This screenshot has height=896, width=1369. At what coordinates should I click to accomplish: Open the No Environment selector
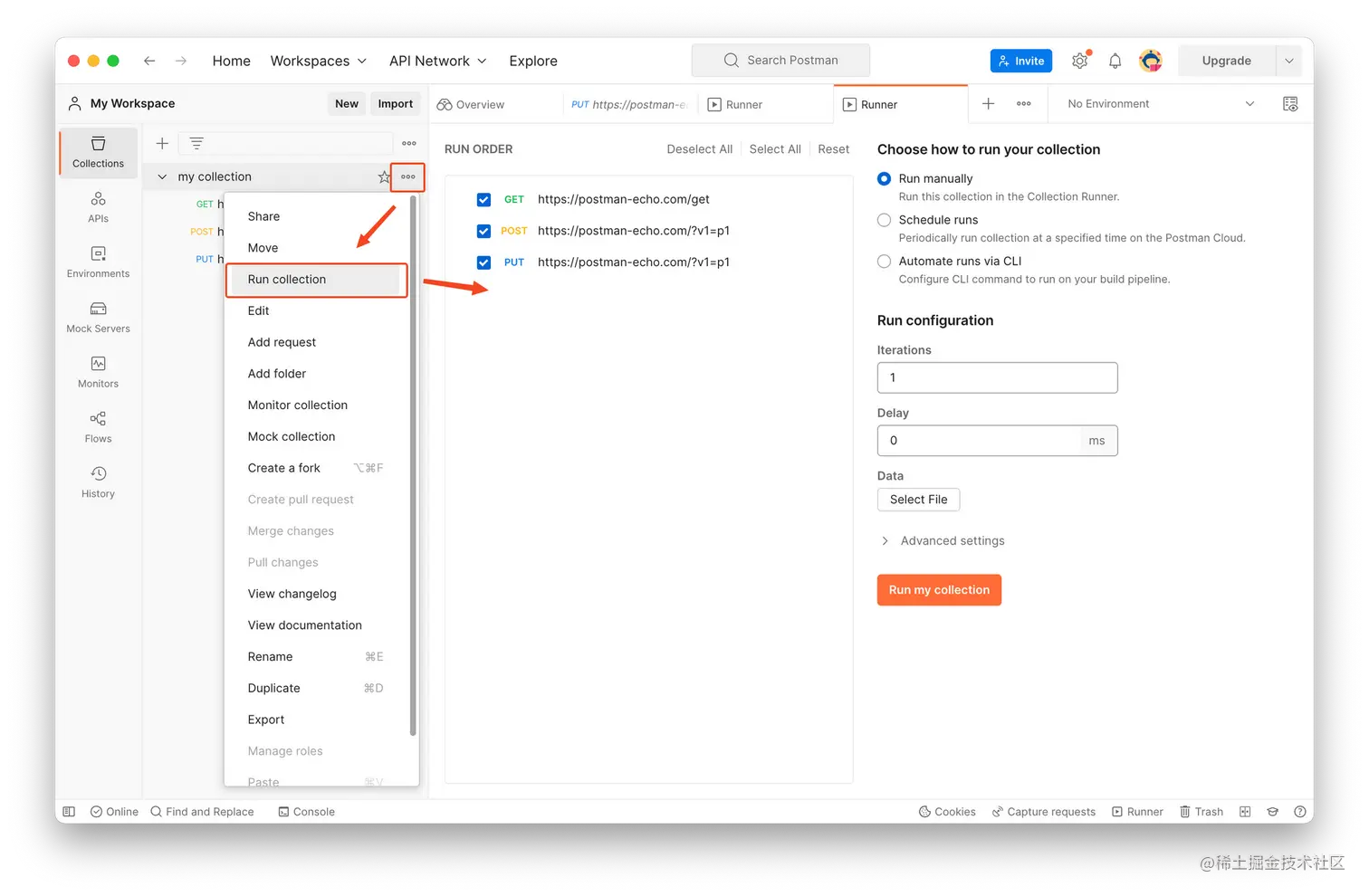1162,104
